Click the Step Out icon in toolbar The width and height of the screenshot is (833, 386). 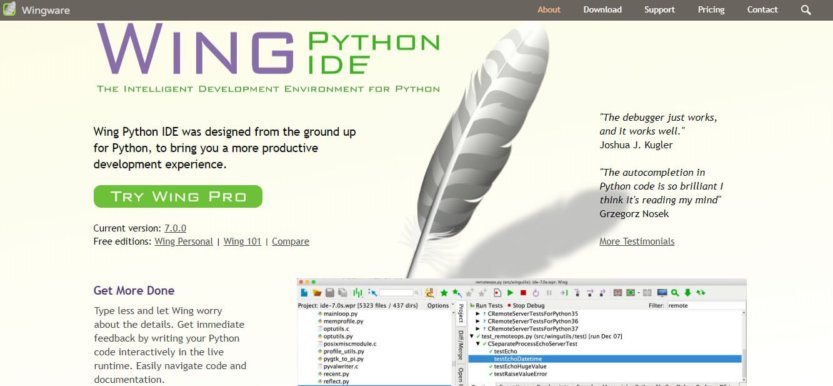pos(602,293)
